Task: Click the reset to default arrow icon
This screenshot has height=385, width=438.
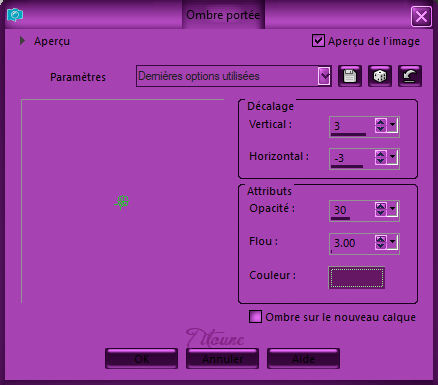Action: (x=410, y=76)
